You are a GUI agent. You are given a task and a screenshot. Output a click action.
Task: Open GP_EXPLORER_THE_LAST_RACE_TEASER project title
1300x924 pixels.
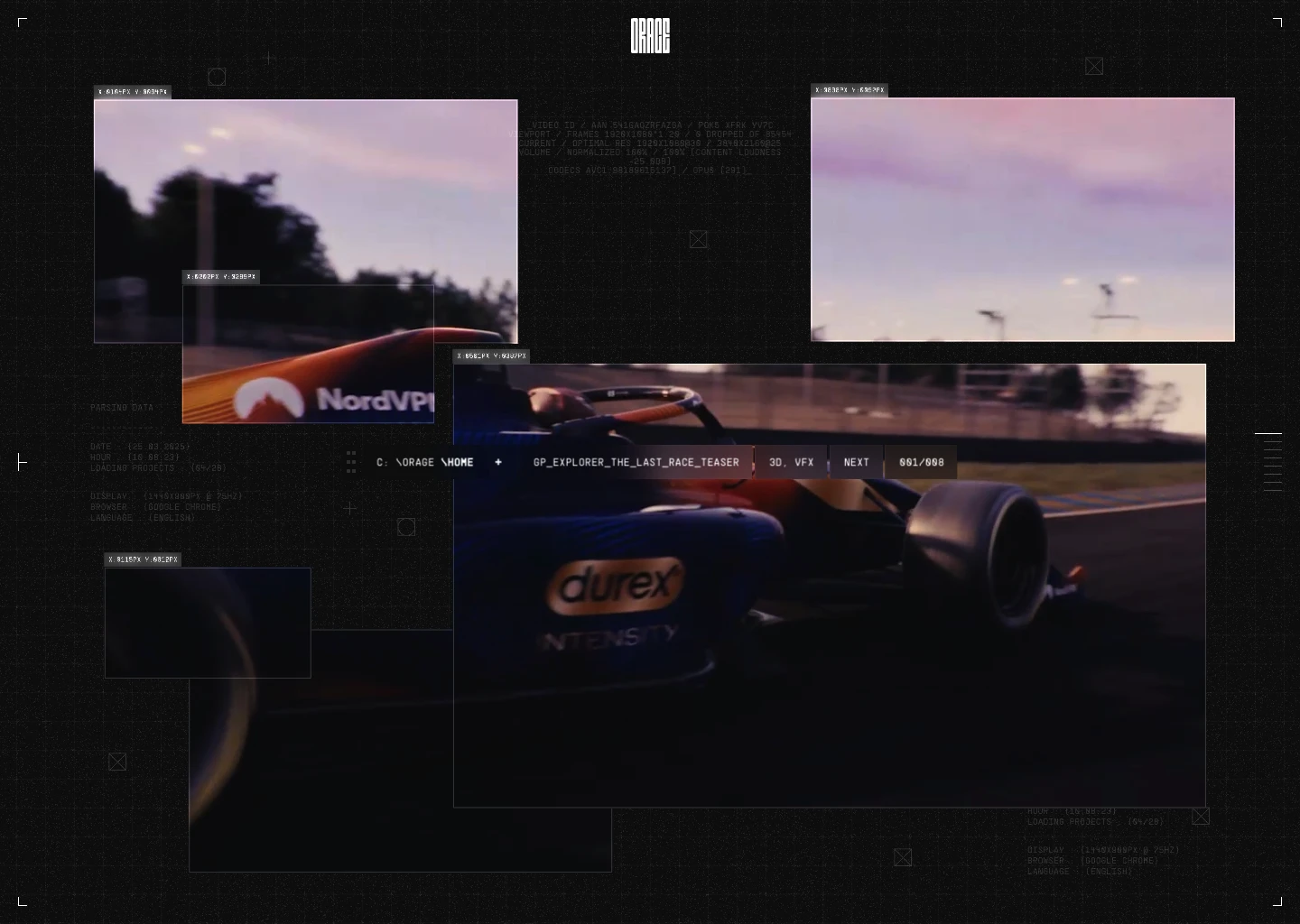pos(636,462)
